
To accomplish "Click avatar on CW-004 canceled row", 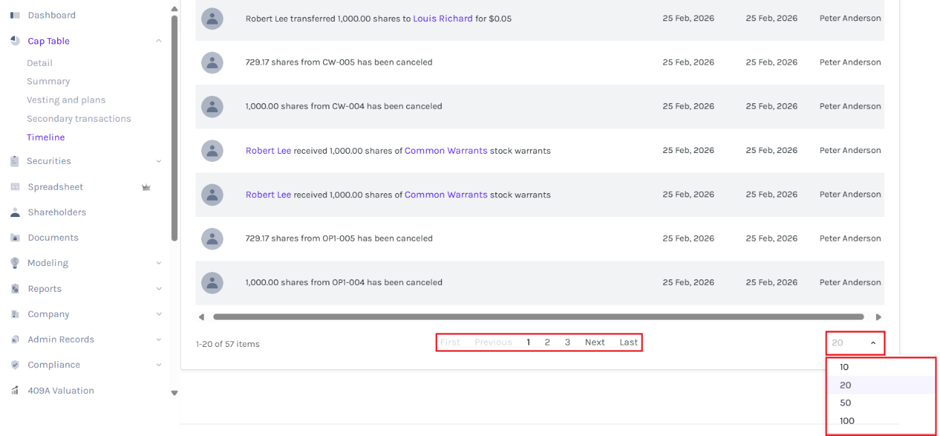I will tap(212, 106).
